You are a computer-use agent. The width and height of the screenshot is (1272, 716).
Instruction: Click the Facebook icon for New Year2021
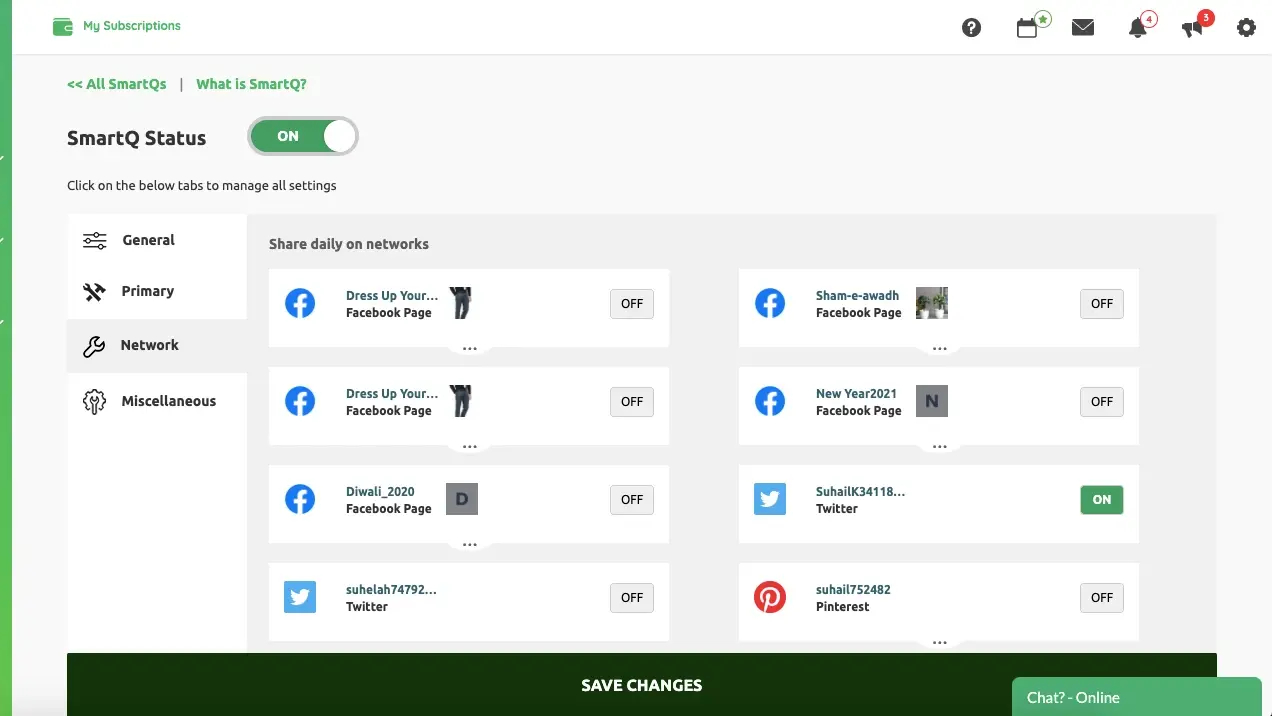[x=770, y=401]
